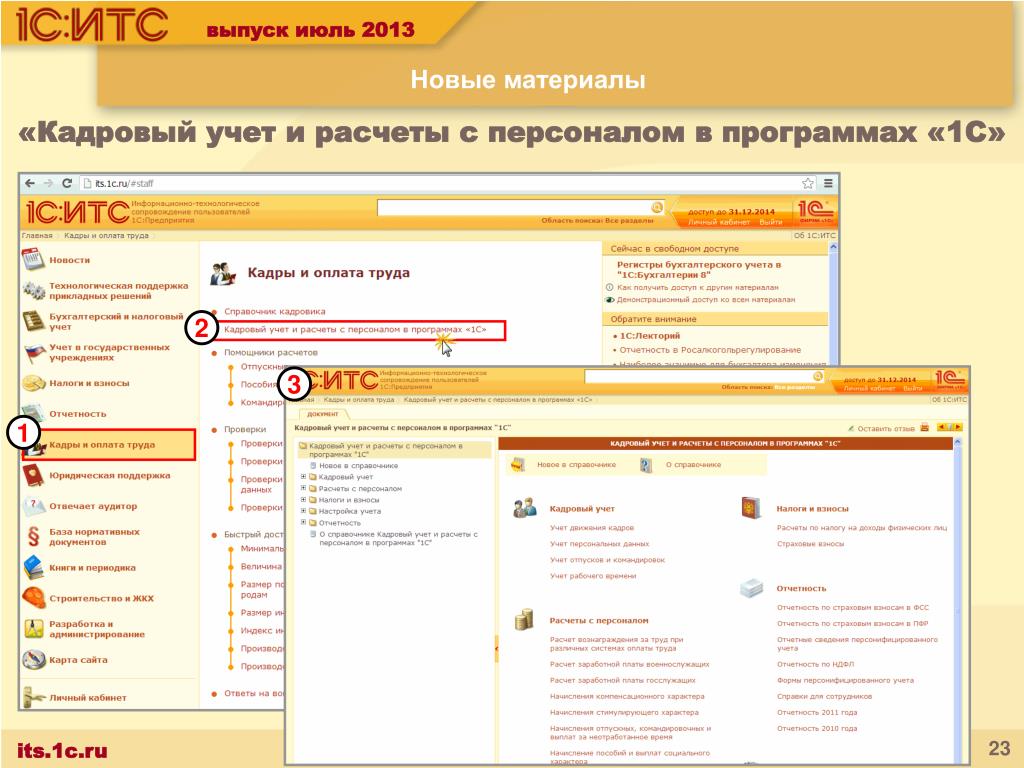Click Личный кабинет in the back window header
This screenshot has height=768, width=1024.
tap(718, 222)
